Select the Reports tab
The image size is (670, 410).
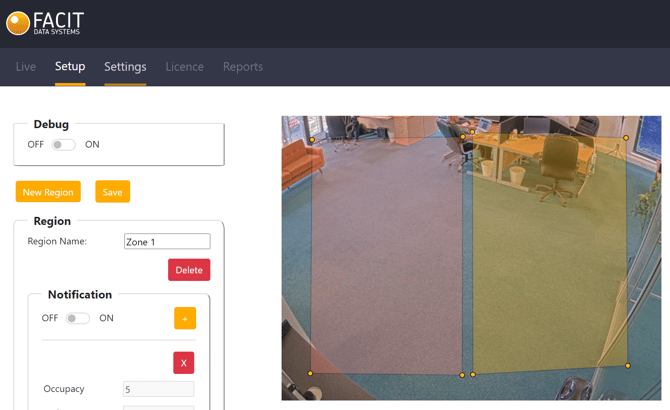pyautogui.click(x=243, y=67)
